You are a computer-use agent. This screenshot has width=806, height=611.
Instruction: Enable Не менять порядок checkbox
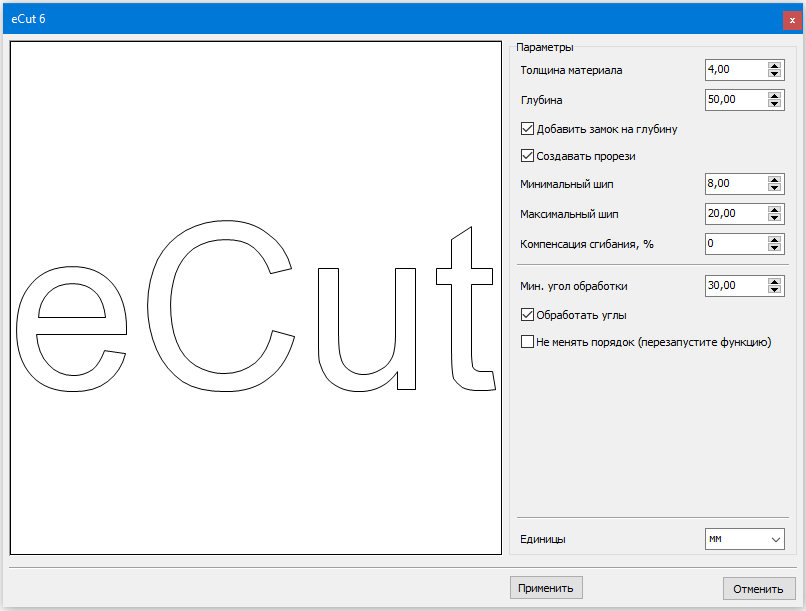pyautogui.click(x=528, y=342)
